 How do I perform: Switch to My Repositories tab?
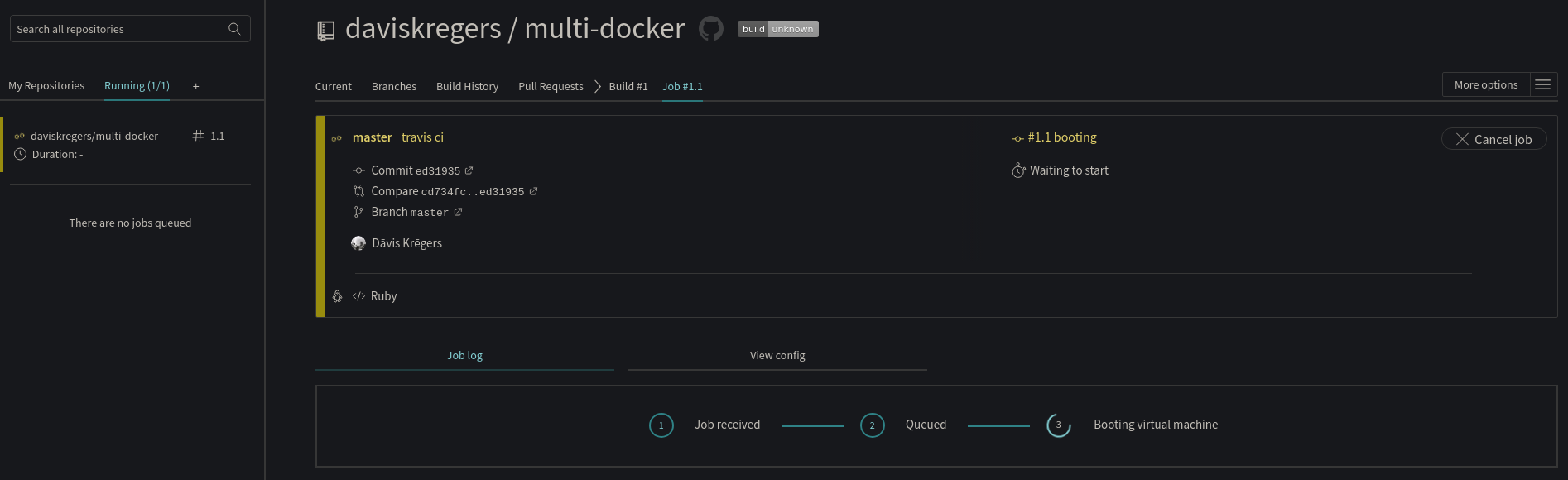(x=46, y=85)
